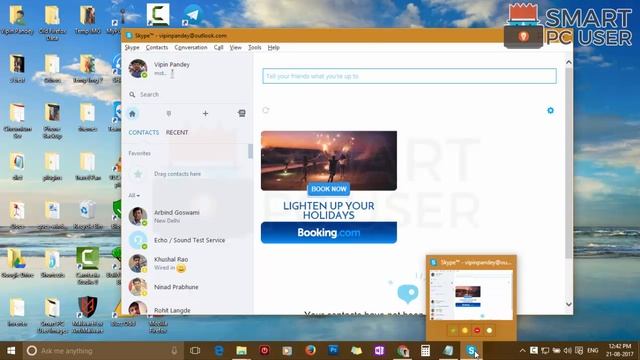
Task: Click the scroll-down arrow of feed
Action: [x=569, y=304]
